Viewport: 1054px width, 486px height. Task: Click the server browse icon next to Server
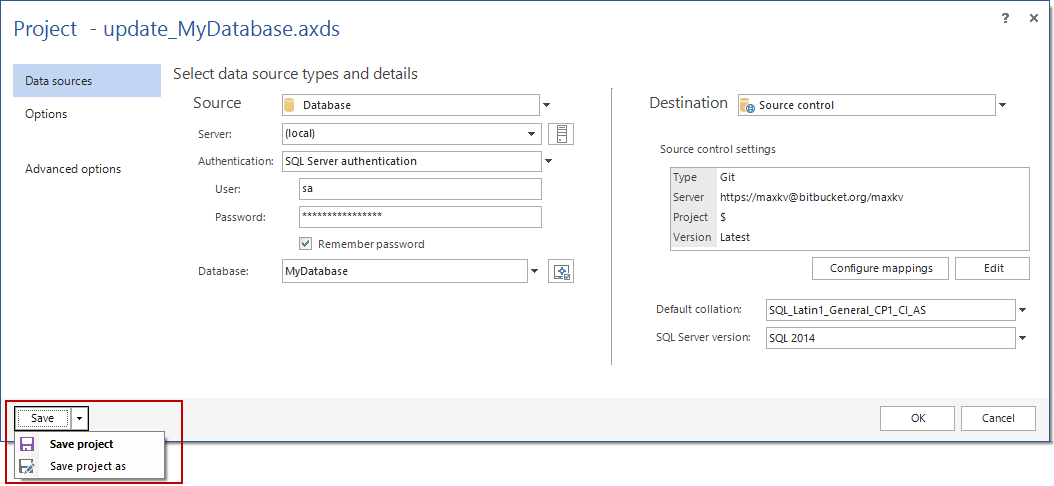click(x=561, y=134)
